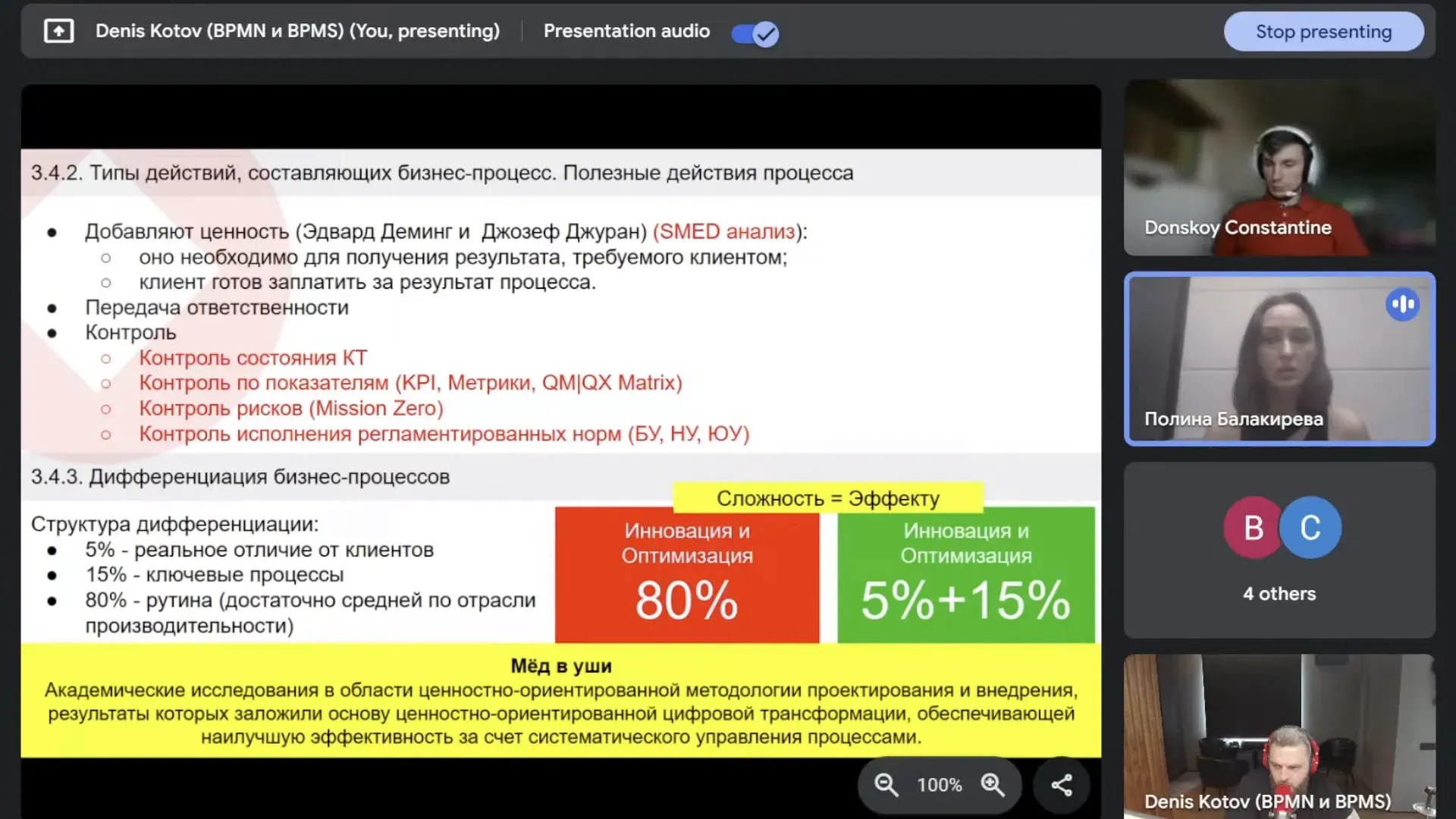Zoom out the presentation preview
Image resolution: width=1456 pixels, height=819 pixels.
[886, 785]
